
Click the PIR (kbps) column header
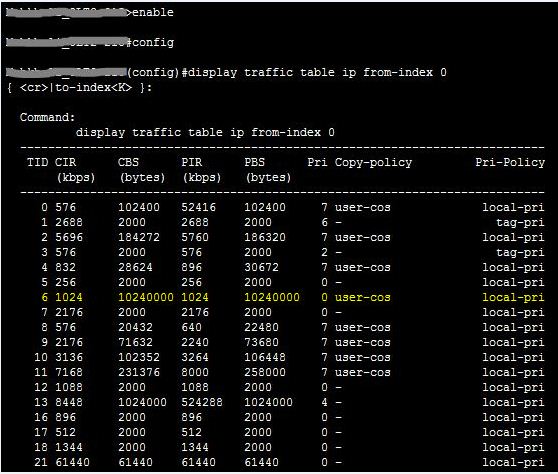[x=201, y=170]
